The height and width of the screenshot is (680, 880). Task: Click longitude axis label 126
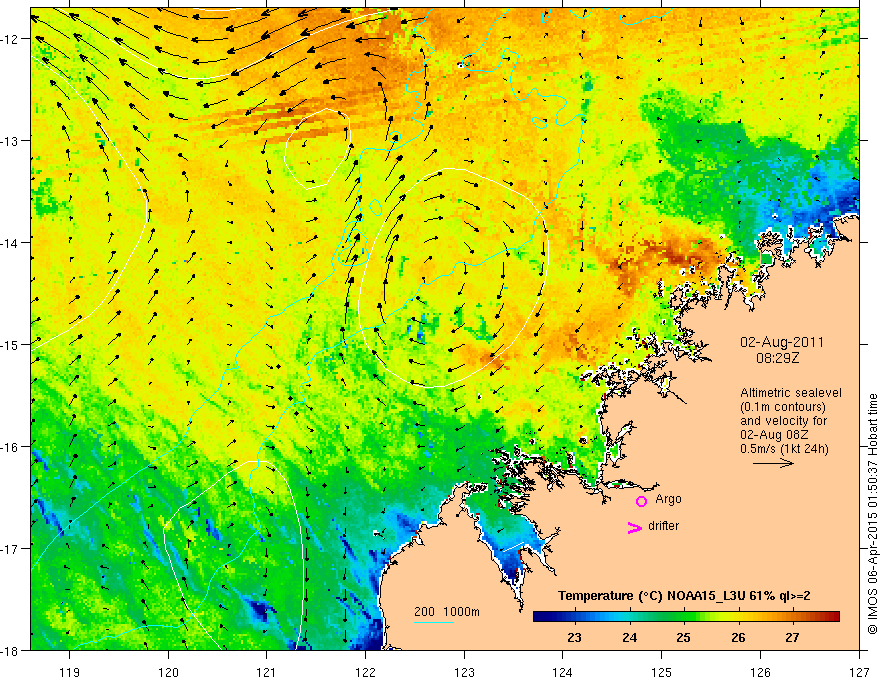(x=760, y=672)
